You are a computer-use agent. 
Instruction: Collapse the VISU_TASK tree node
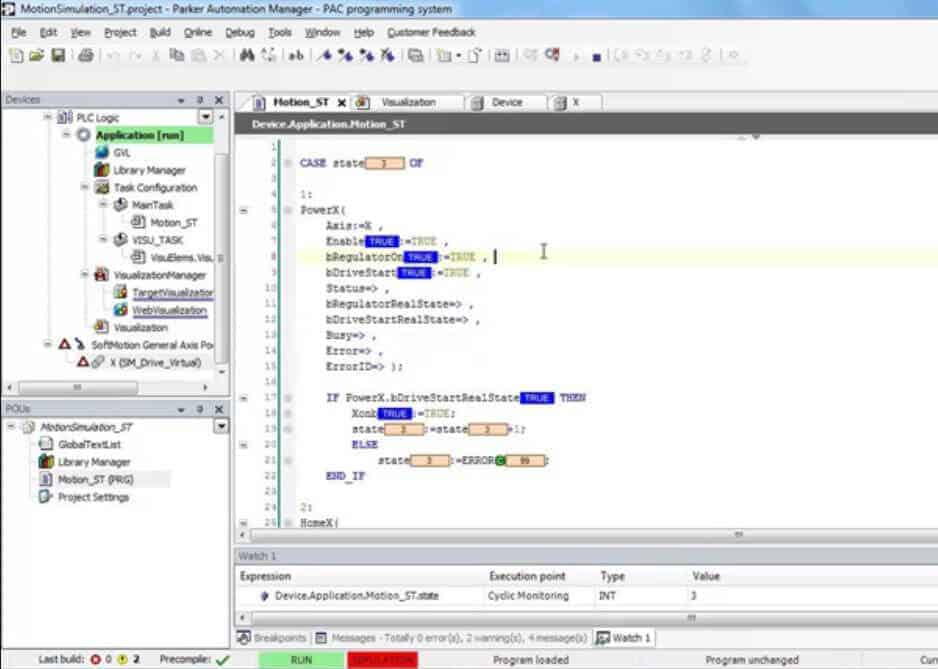click(103, 239)
